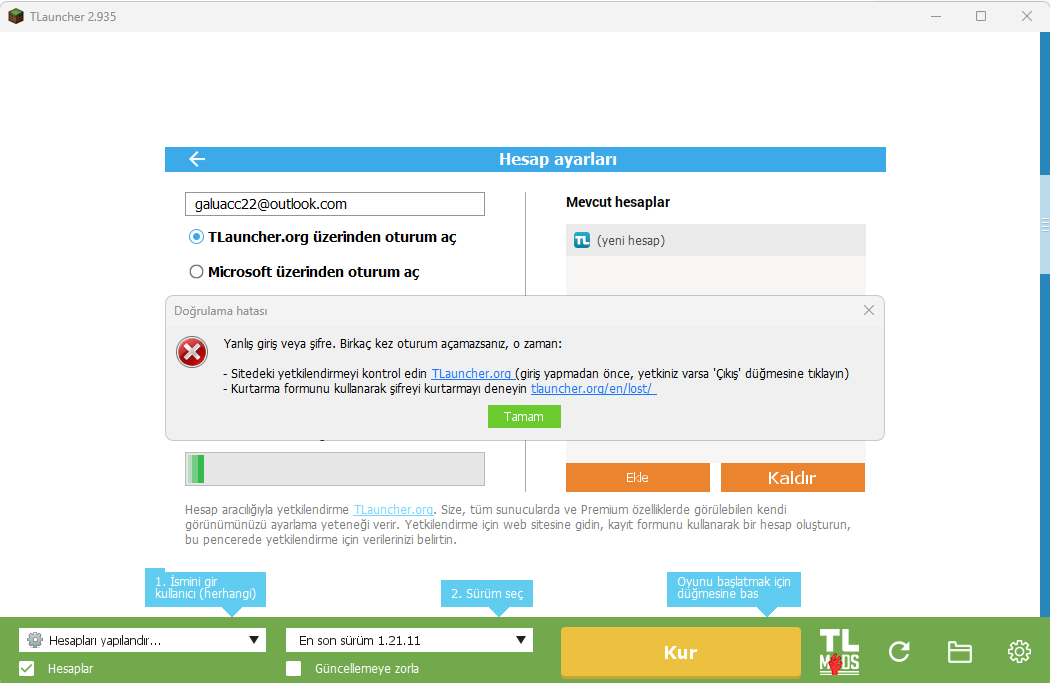Image resolution: width=1050 pixels, height=683 pixels.
Task: Click the red error icon in dialog
Action: click(192, 352)
